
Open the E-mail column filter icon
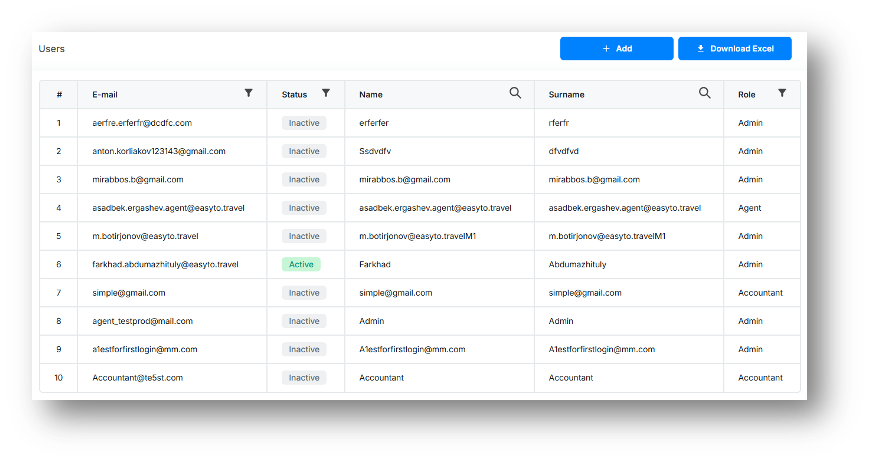(249, 93)
